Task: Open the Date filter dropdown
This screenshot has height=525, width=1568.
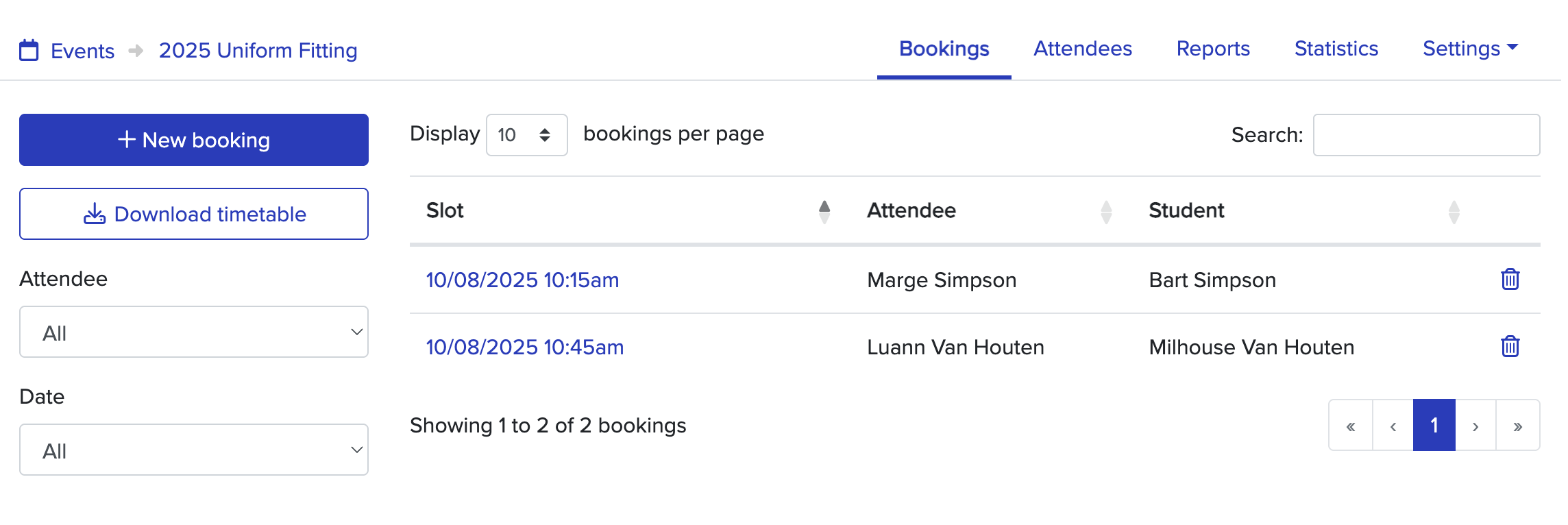Action: (194, 450)
